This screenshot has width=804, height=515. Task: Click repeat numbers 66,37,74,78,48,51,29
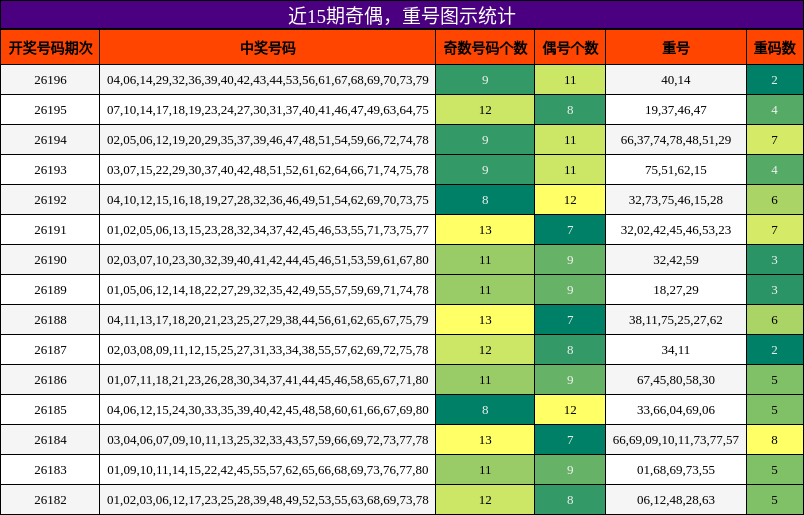point(676,140)
